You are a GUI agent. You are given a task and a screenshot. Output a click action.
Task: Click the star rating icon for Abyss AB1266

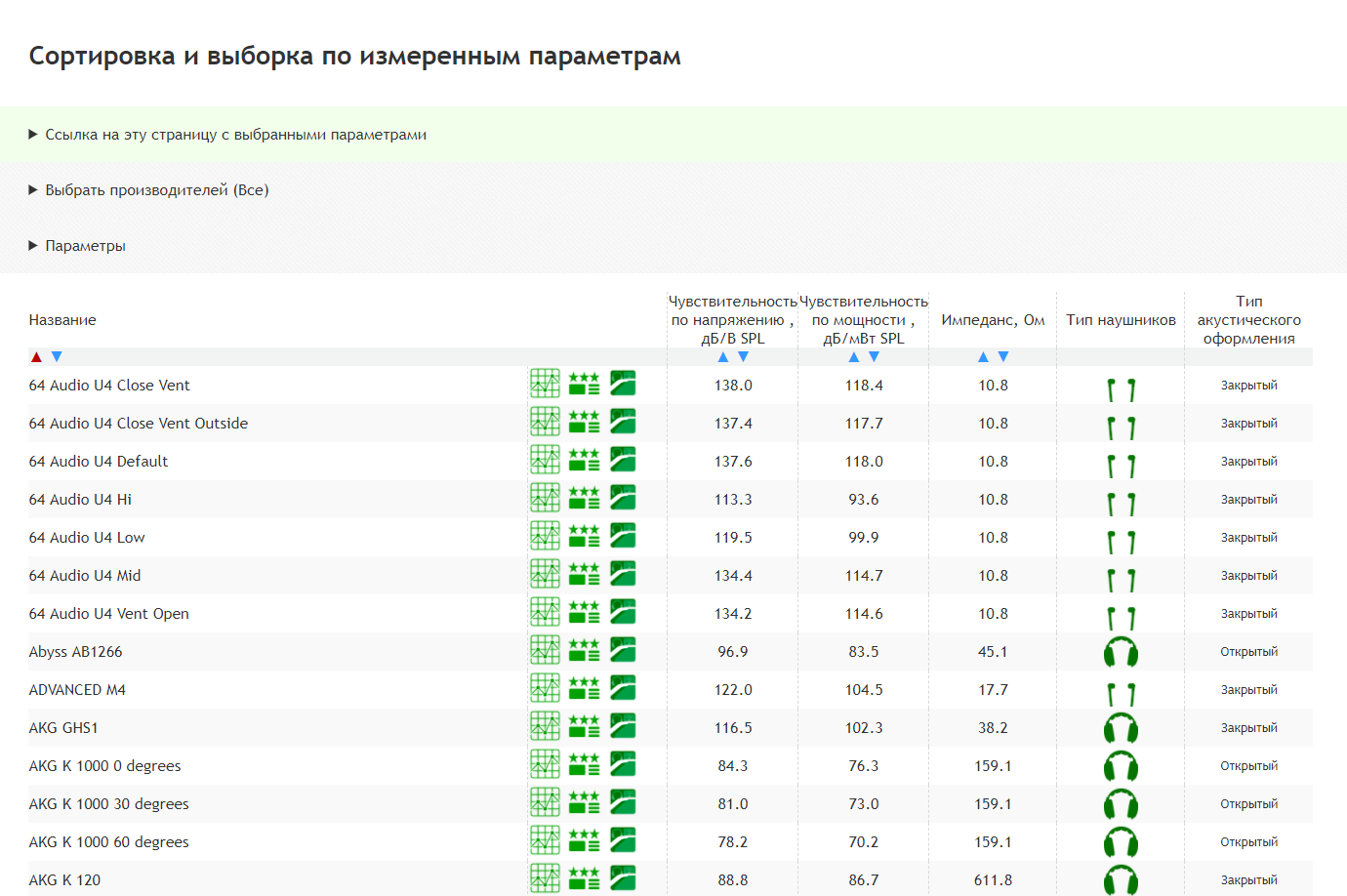click(584, 650)
